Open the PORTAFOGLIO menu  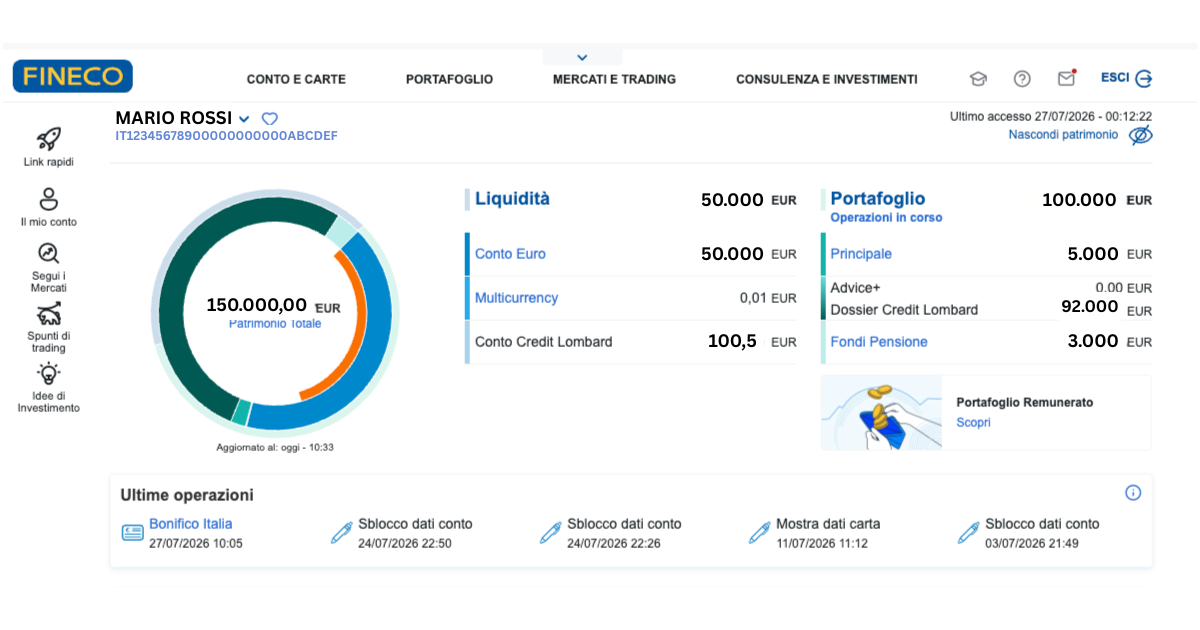point(449,79)
